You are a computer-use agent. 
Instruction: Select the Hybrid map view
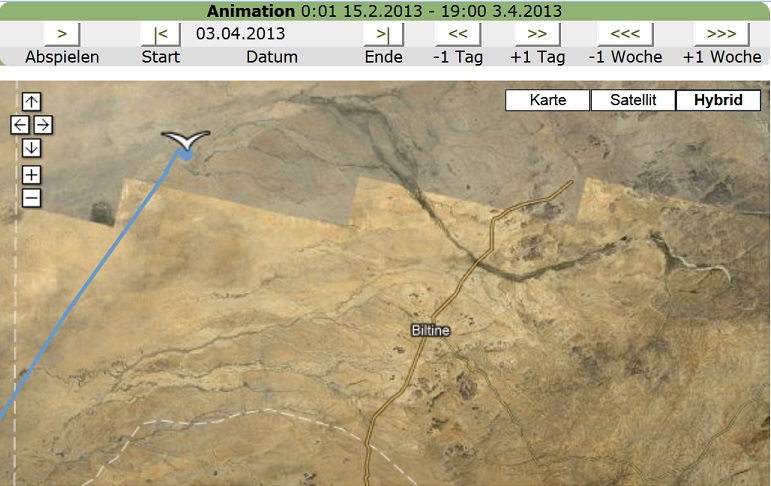pyautogui.click(x=718, y=100)
